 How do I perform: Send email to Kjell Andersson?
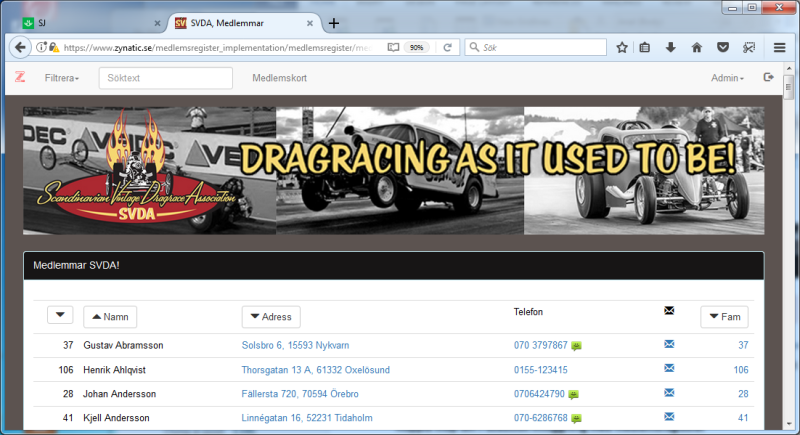point(669,417)
